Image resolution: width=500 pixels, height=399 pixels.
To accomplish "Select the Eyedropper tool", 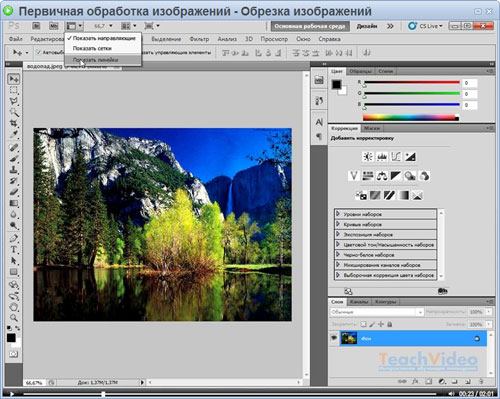I will [14, 134].
